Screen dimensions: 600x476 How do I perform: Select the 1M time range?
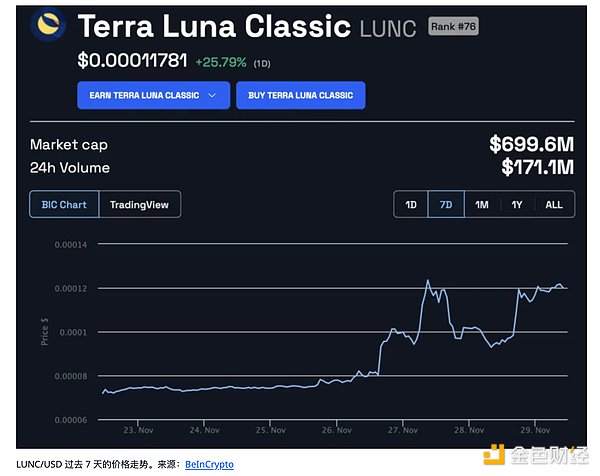tap(482, 205)
